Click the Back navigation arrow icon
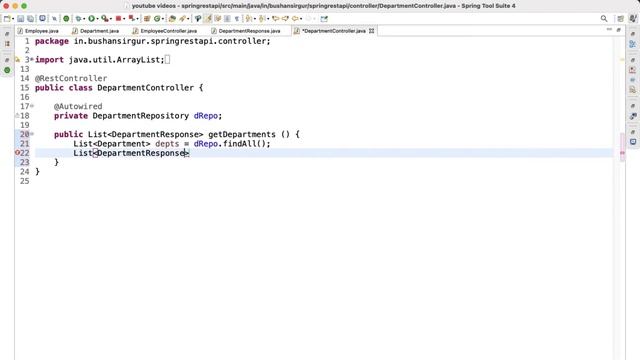The width and height of the screenshot is (640, 360). coord(295,18)
